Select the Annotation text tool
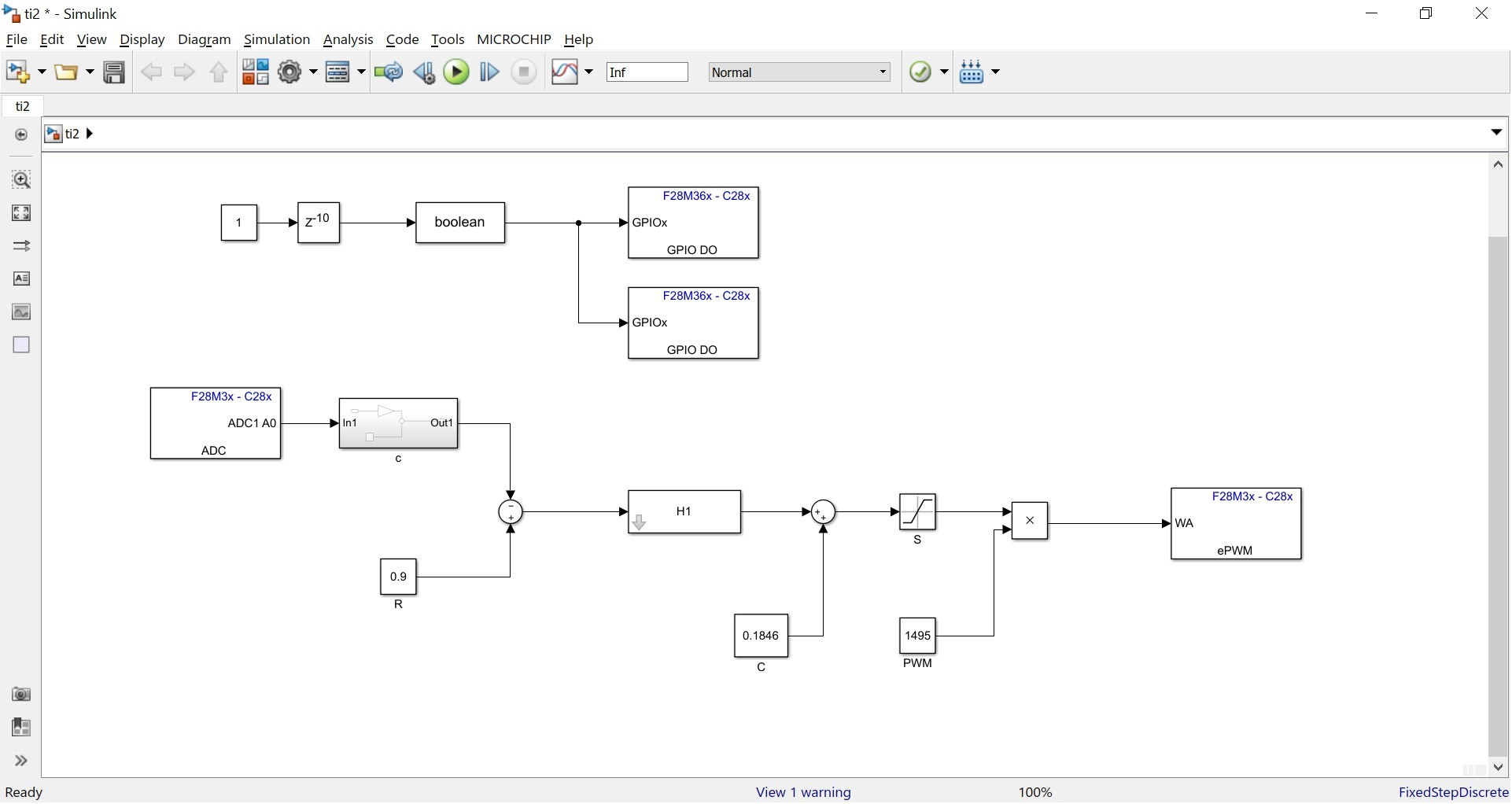Screen dimensions: 1512x804 click(x=22, y=279)
